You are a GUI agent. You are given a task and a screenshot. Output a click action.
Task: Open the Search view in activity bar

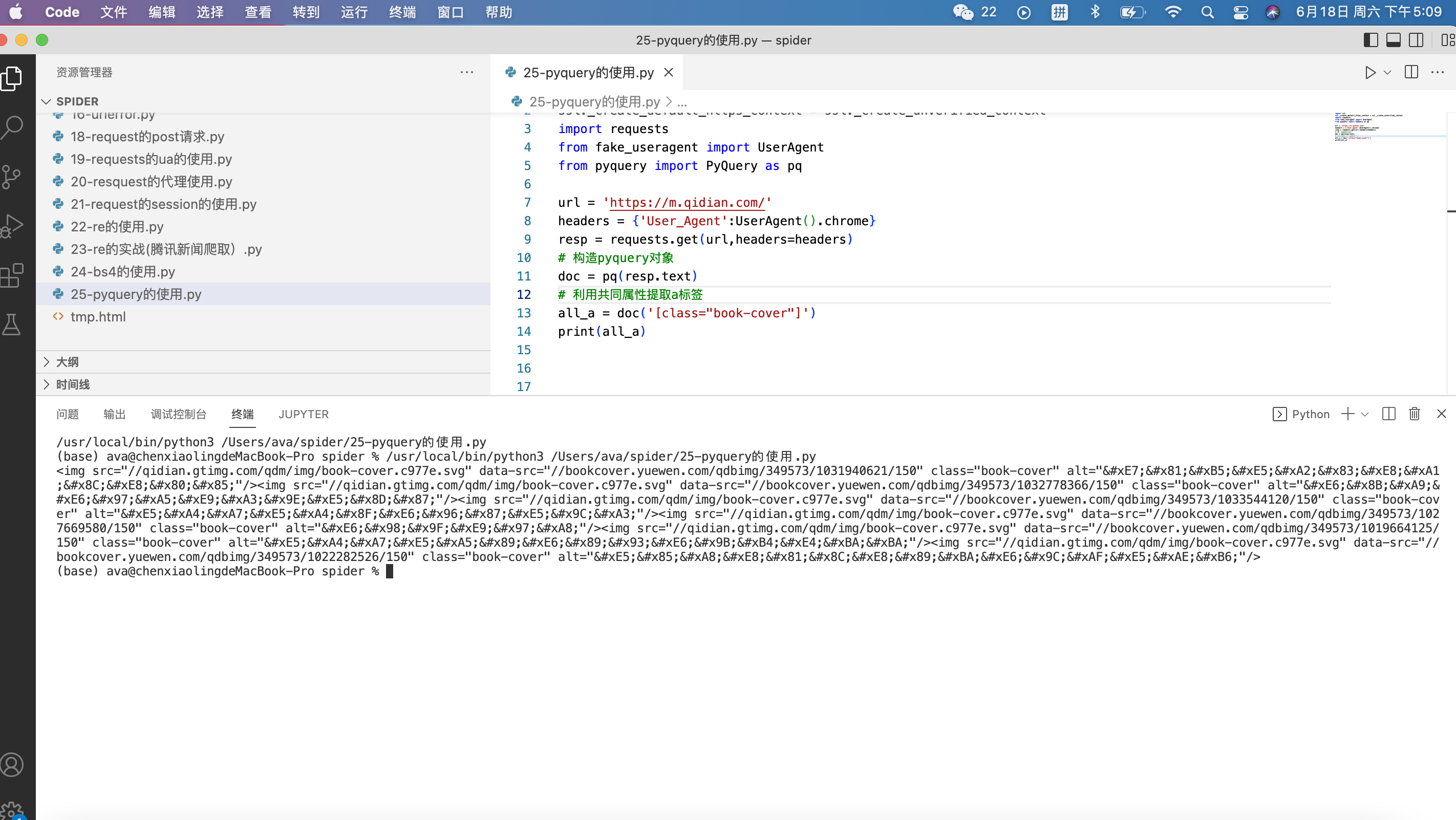[12, 127]
